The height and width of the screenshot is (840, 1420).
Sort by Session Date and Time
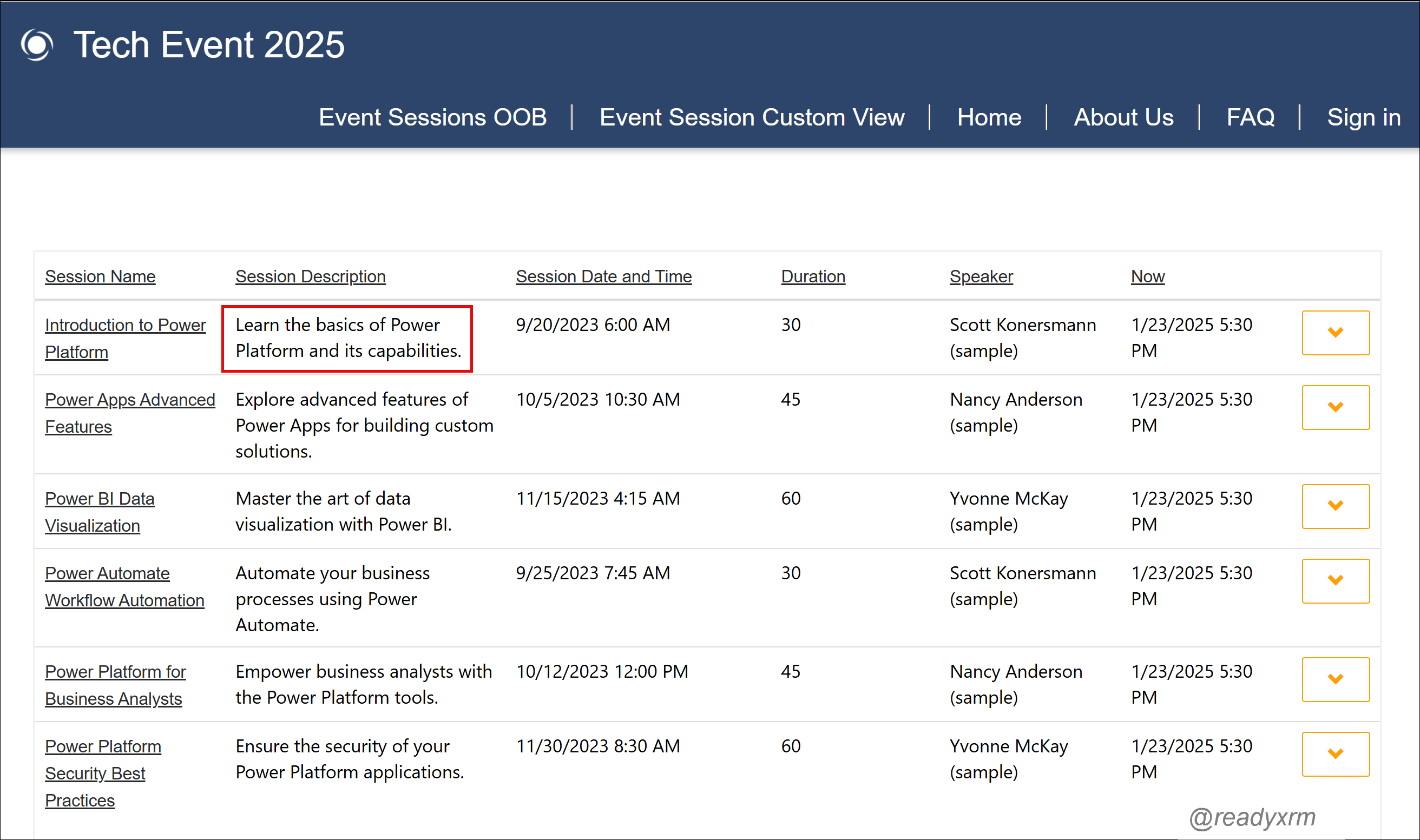603,277
